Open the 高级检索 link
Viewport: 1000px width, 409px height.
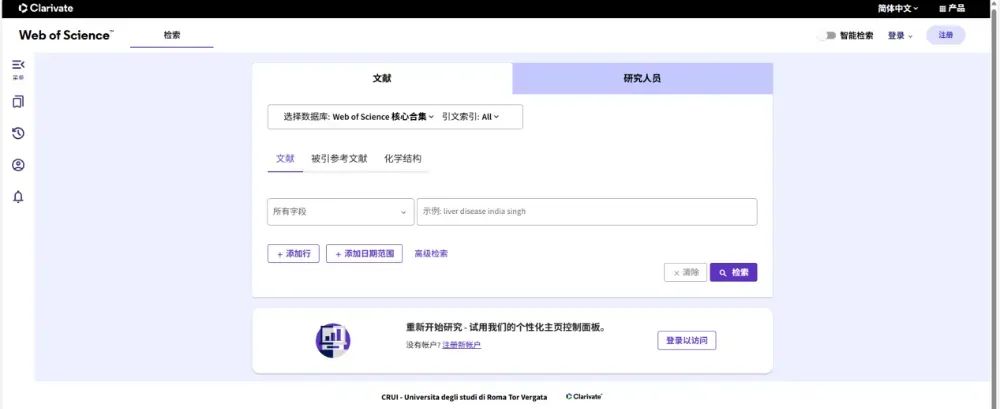431,253
